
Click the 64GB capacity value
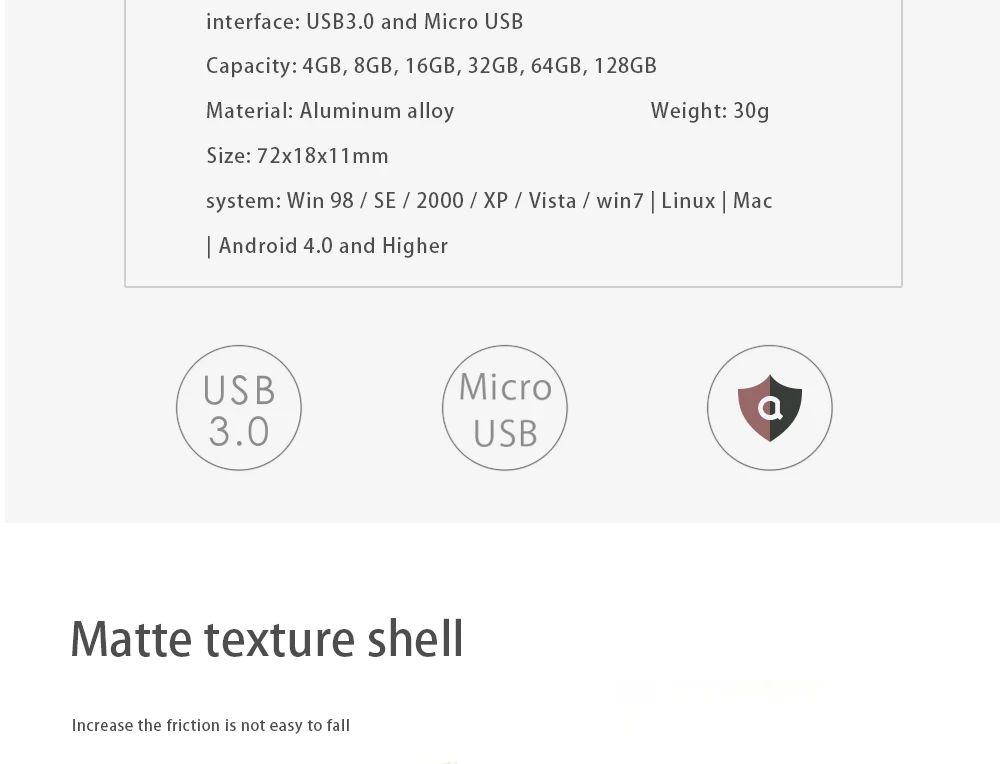[556, 67]
